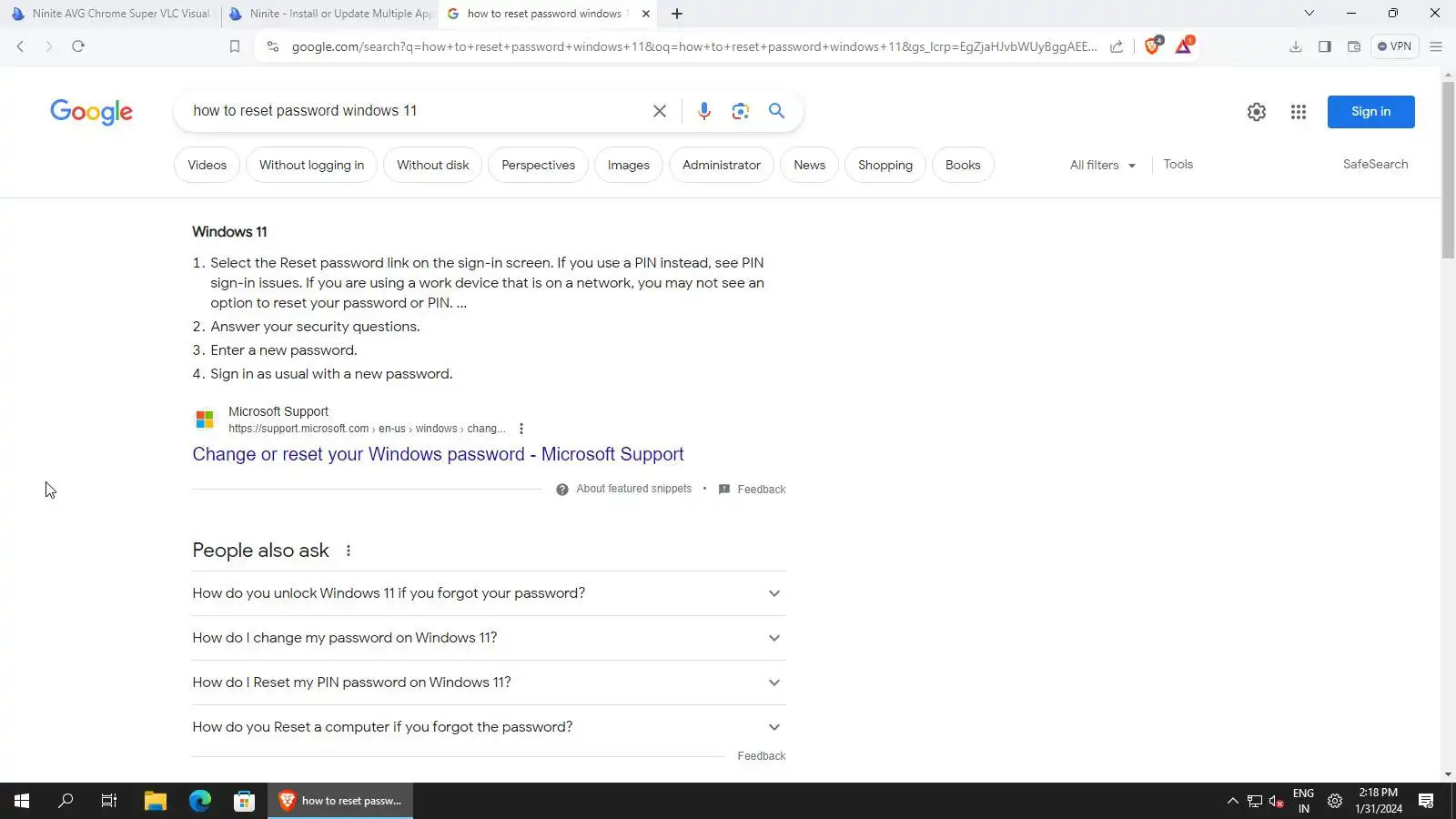This screenshot has height=819, width=1456.
Task: Open the downloads icon in the toolbar
Action: pyautogui.click(x=1296, y=46)
